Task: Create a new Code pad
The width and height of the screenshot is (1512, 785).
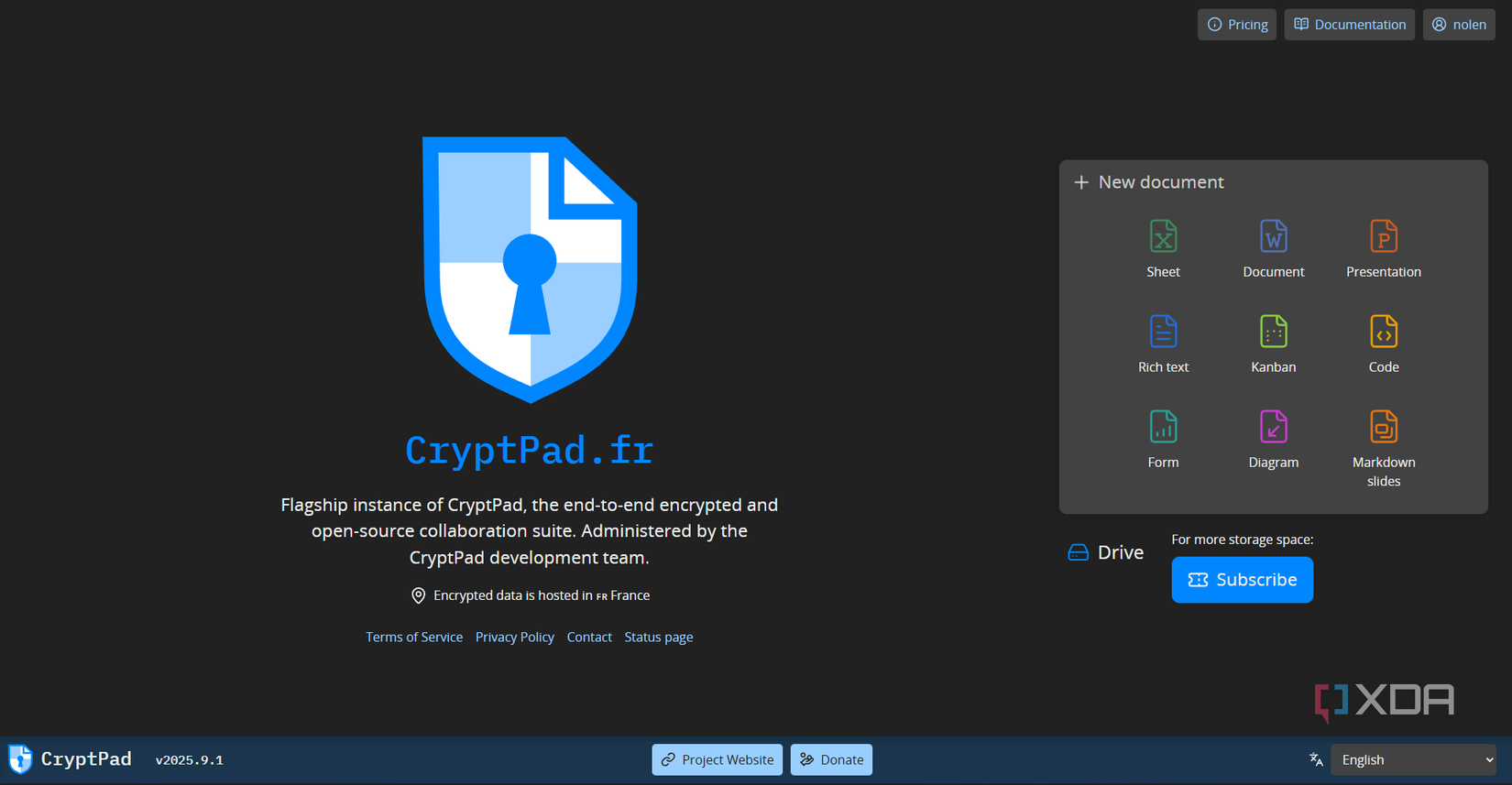Action: click(x=1383, y=344)
